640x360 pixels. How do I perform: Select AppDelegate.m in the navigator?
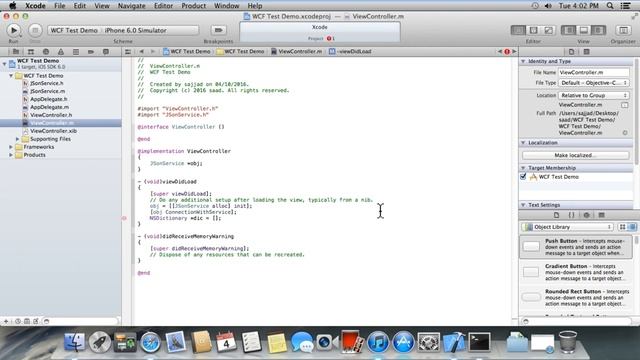(49, 107)
